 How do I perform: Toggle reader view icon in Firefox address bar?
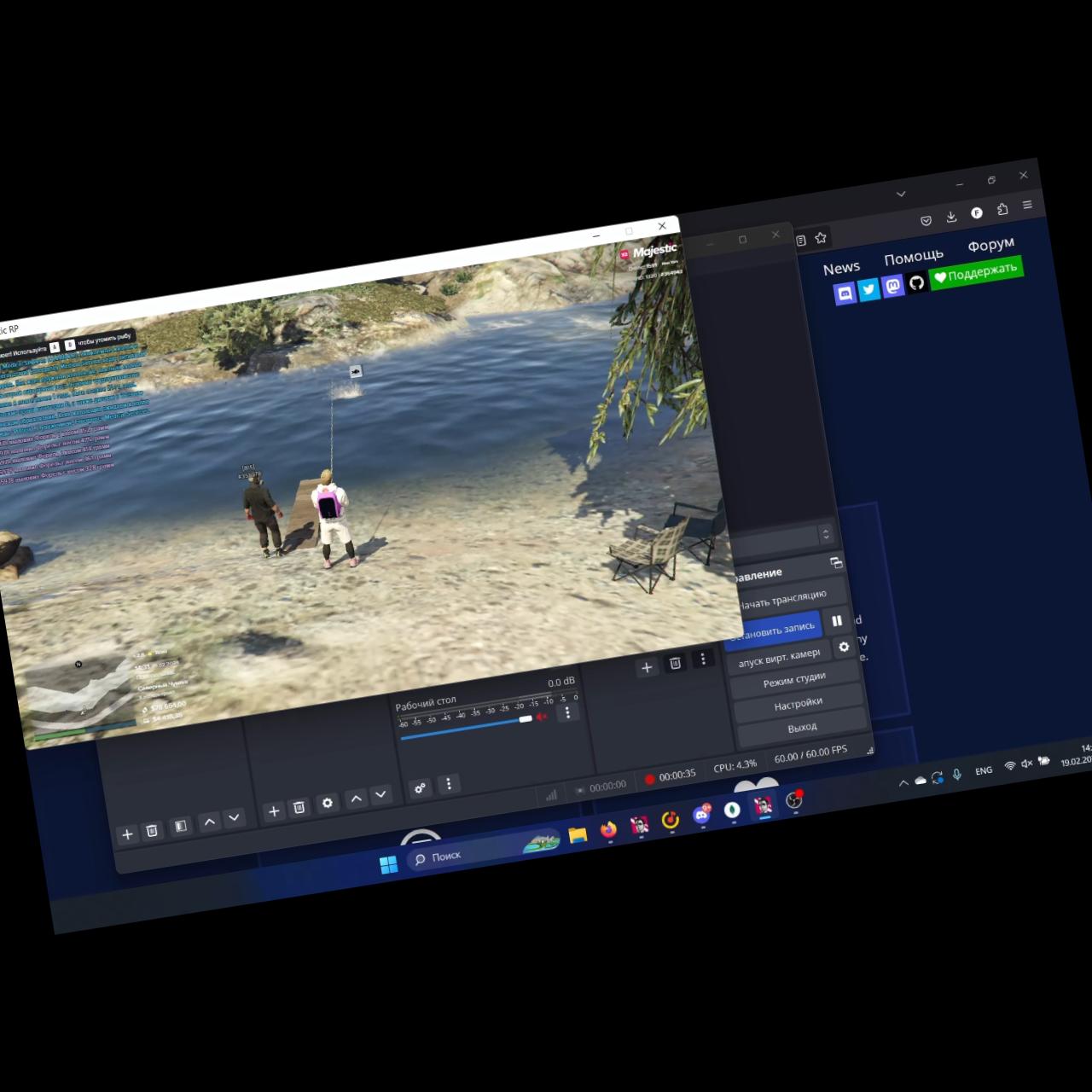coord(800,241)
